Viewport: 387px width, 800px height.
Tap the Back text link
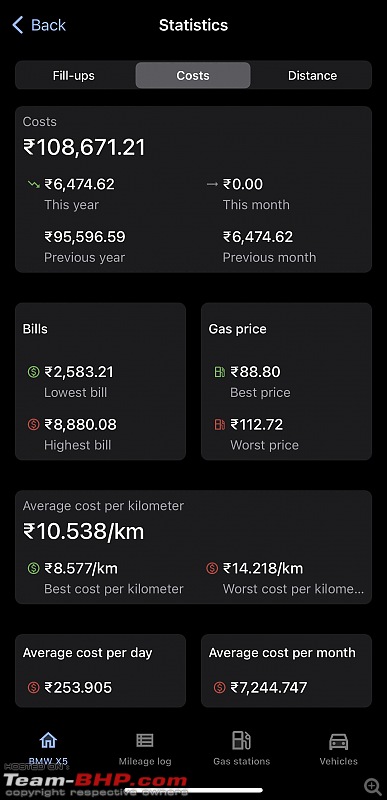pyautogui.click(x=48, y=25)
